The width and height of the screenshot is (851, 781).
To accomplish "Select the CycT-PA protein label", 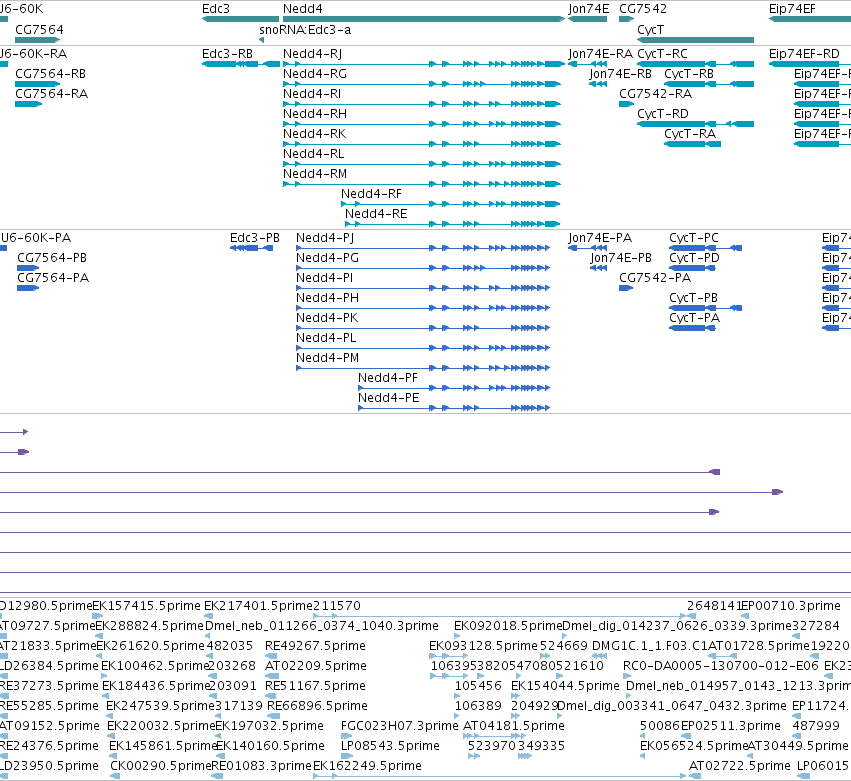I will (x=695, y=318).
